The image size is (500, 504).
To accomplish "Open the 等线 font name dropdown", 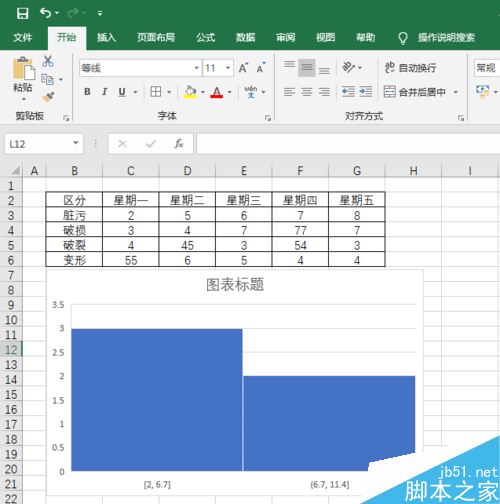I will point(196,68).
